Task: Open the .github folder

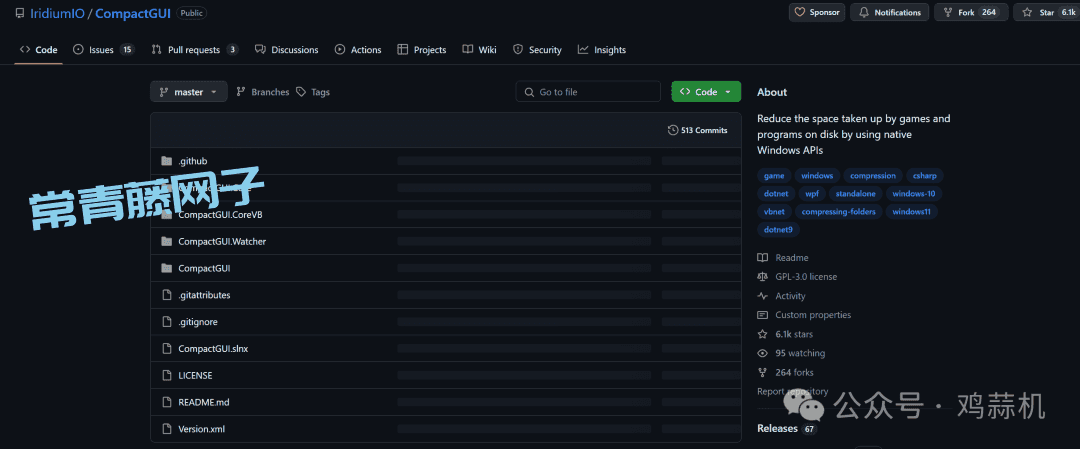Action: (193, 160)
